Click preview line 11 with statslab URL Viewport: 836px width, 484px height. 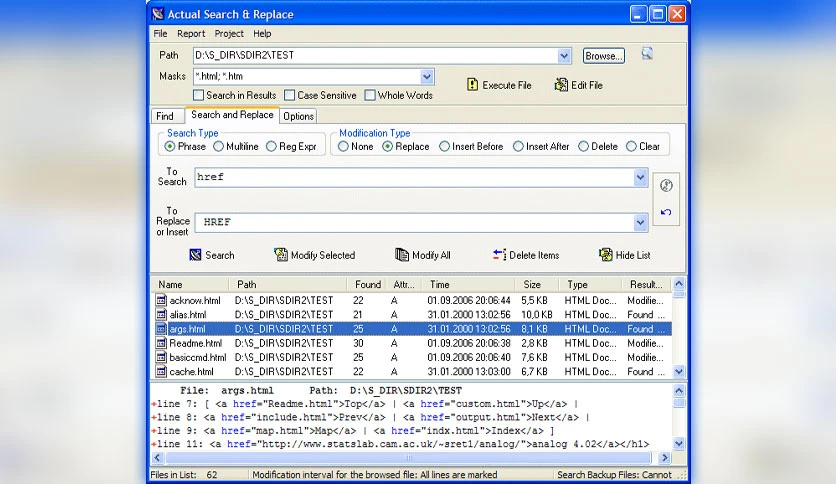pyautogui.click(x=400, y=443)
